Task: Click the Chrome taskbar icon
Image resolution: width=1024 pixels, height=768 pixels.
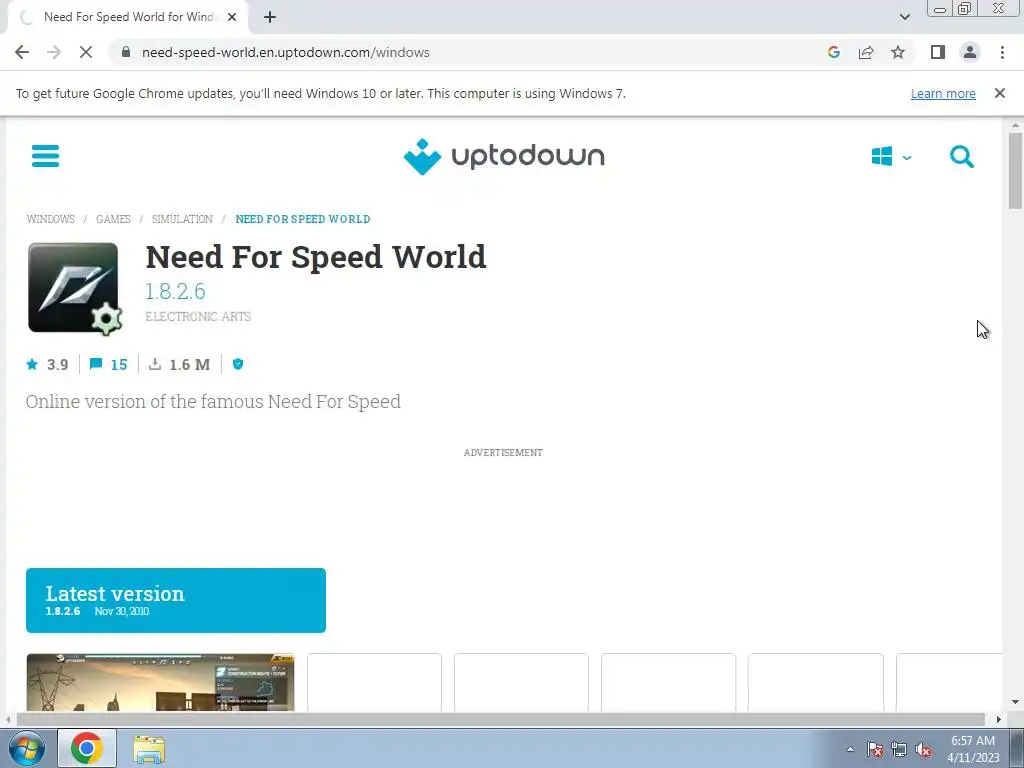Action: [x=87, y=748]
